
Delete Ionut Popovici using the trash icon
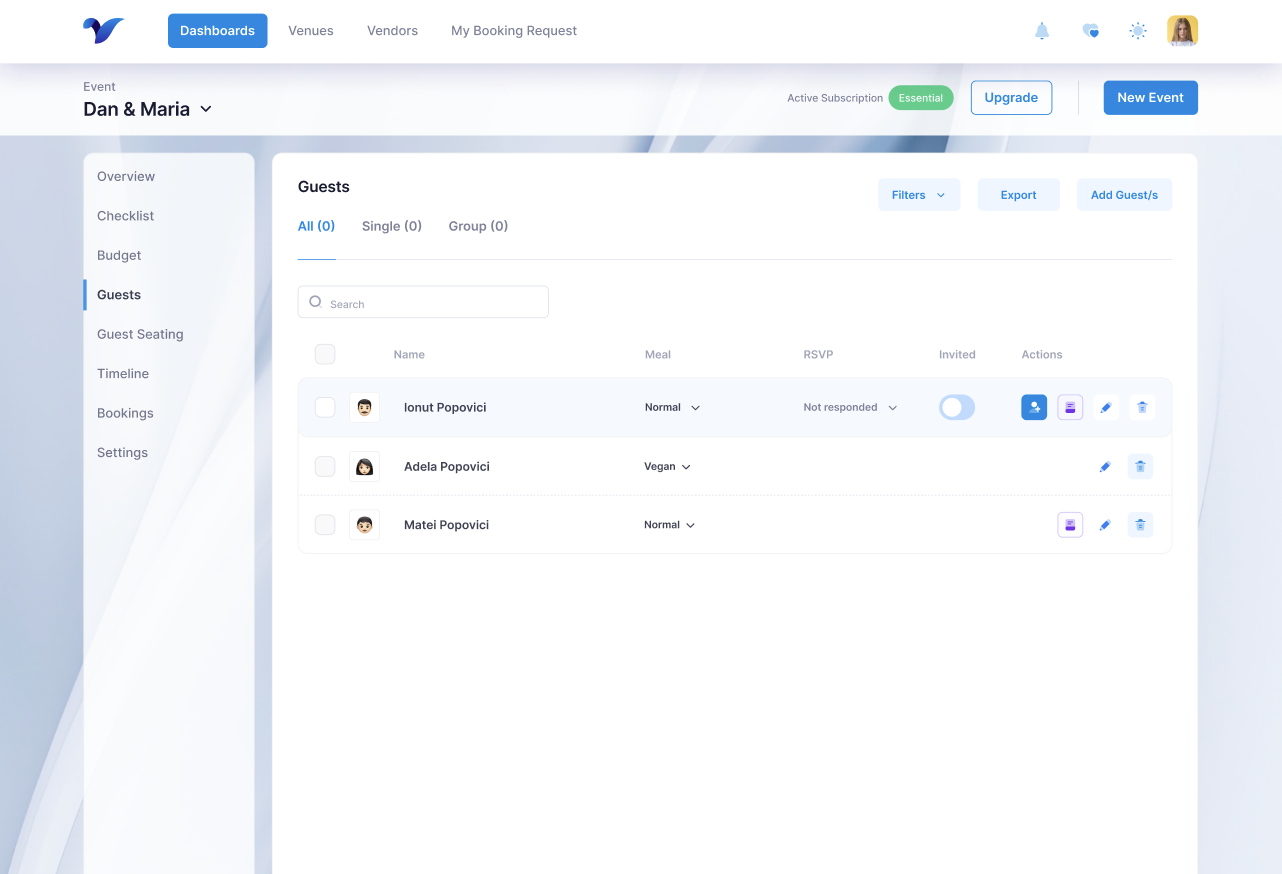(1141, 407)
